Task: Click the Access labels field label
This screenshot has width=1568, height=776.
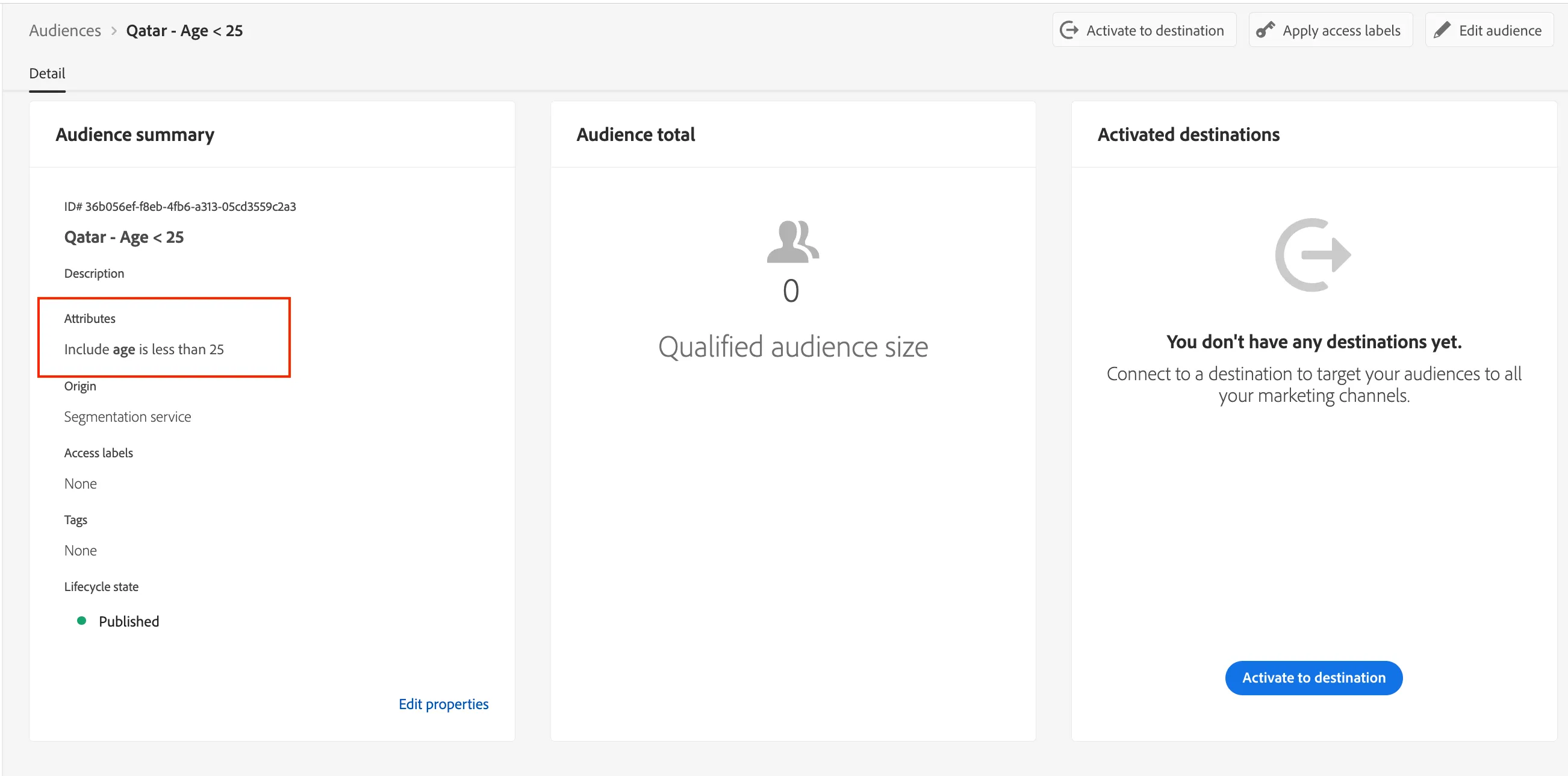Action: click(x=99, y=453)
